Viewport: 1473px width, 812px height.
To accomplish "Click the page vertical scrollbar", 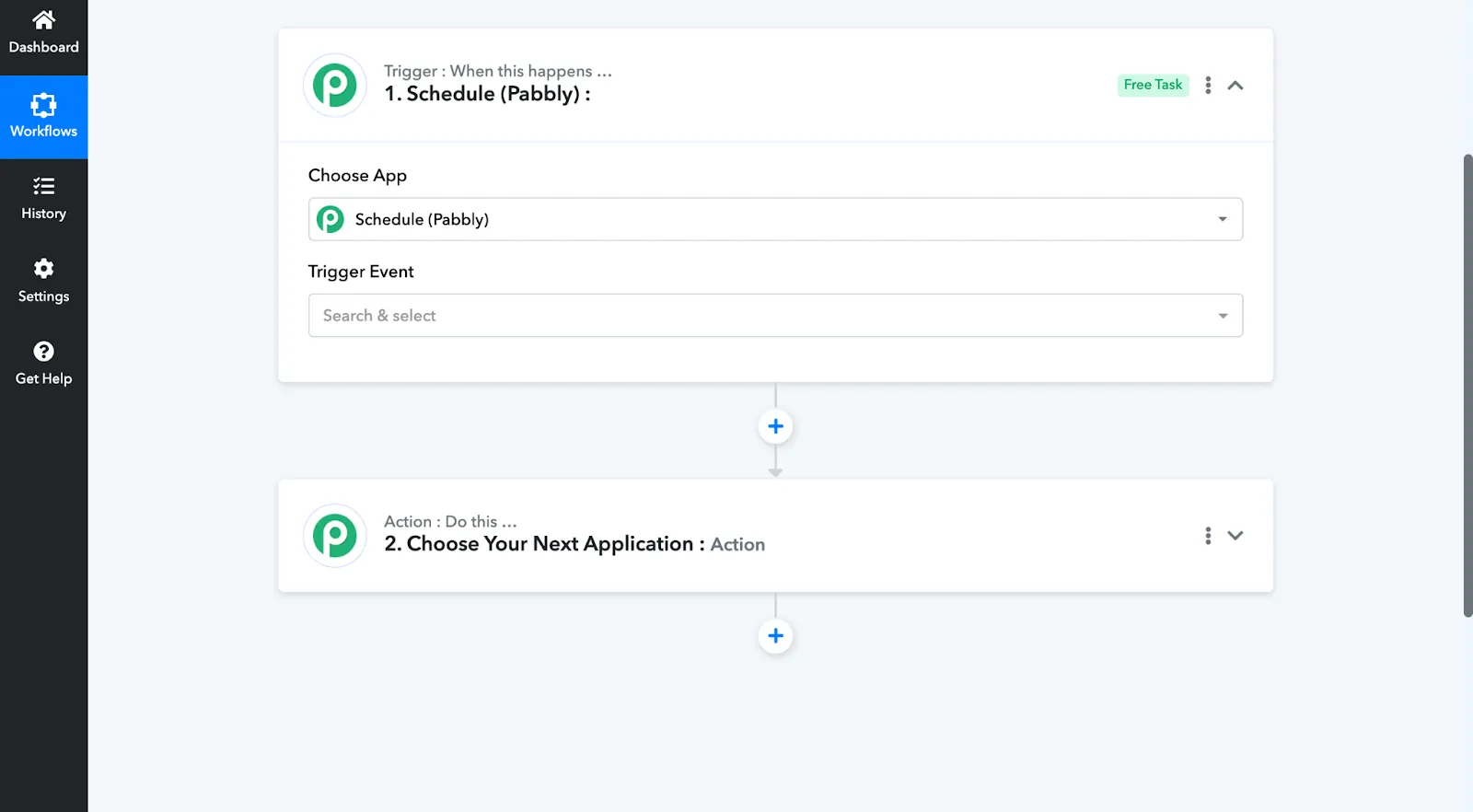I will pos(1467,386).
